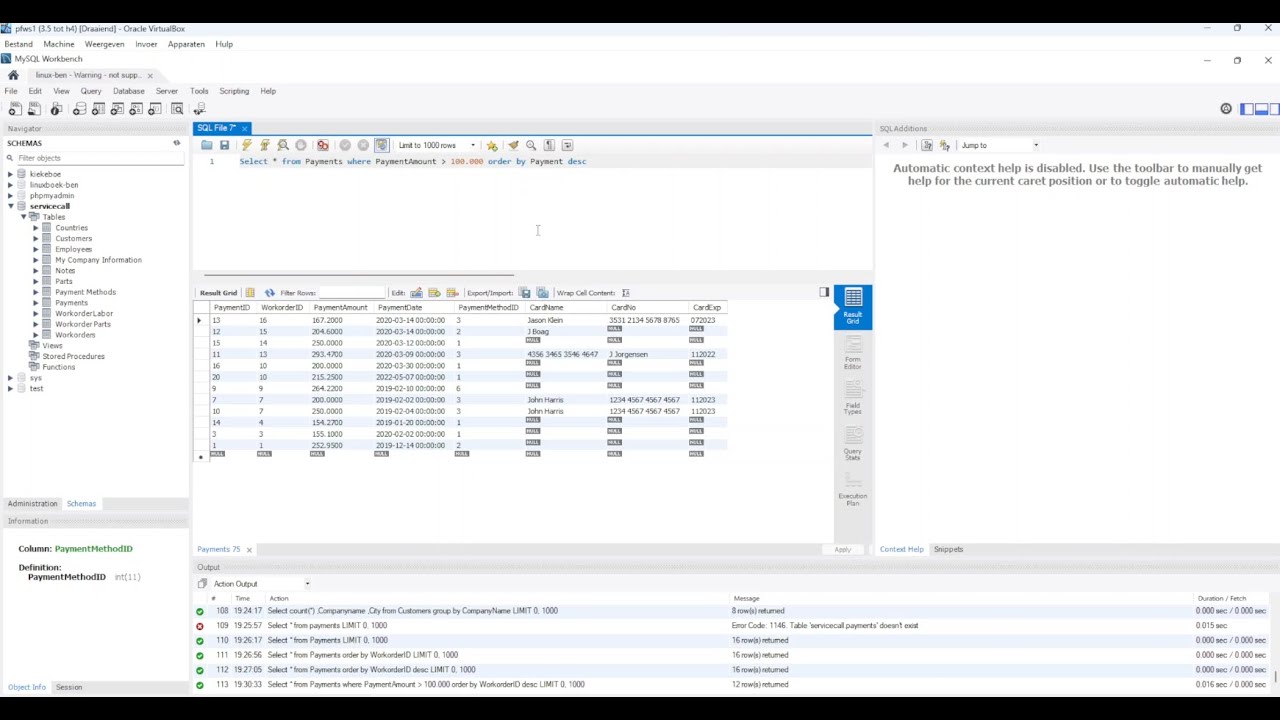Click the Rollback transaction icon
This screenshot has width=1280, height=720.
click(363, 145)
